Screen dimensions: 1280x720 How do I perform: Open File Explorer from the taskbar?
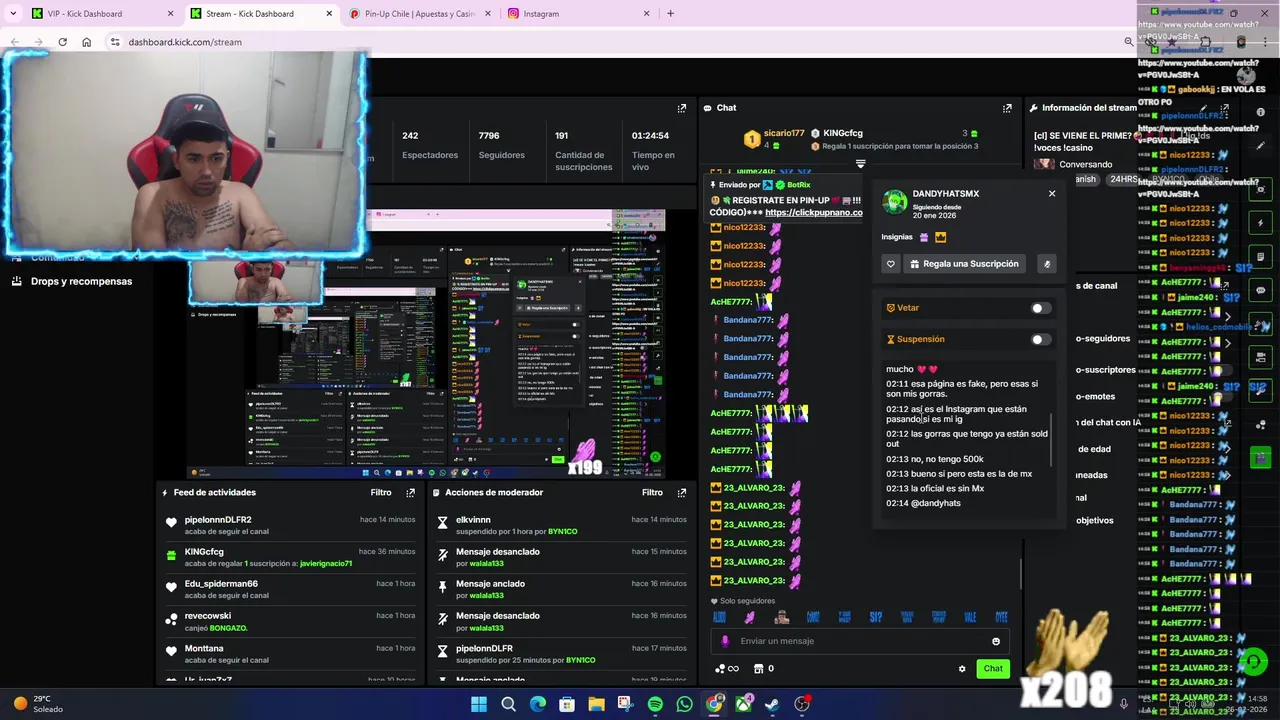(x=596, y=704)
